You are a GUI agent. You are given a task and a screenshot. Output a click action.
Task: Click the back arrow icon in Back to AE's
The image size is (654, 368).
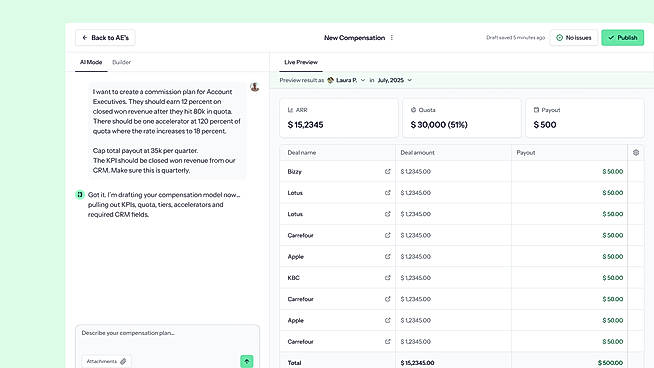click(85, 38)
